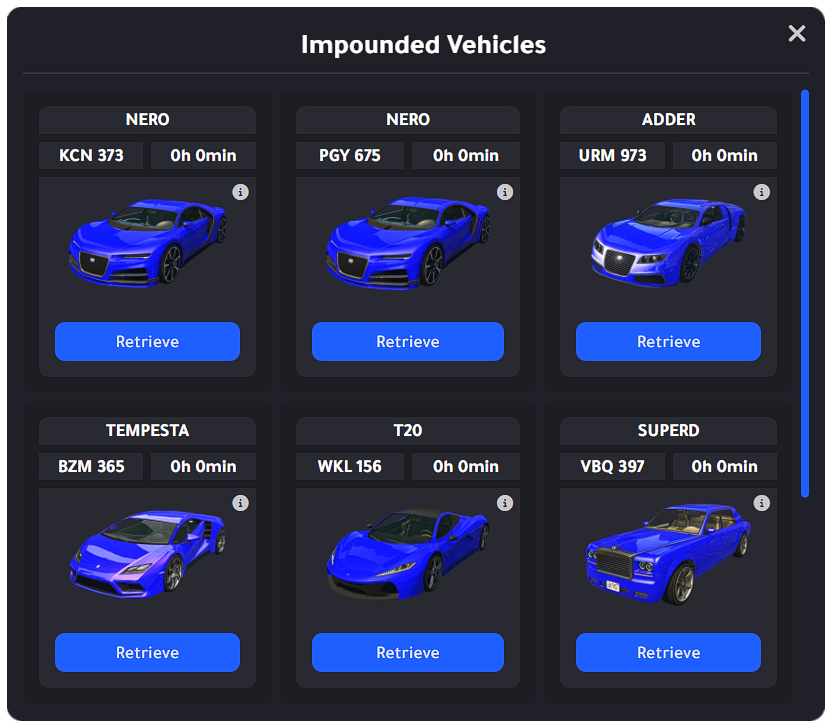The width and height of the screenshot is (832, 728).
Task: Click the SUPERD vehicle name label
Action: tap(669, 430)
